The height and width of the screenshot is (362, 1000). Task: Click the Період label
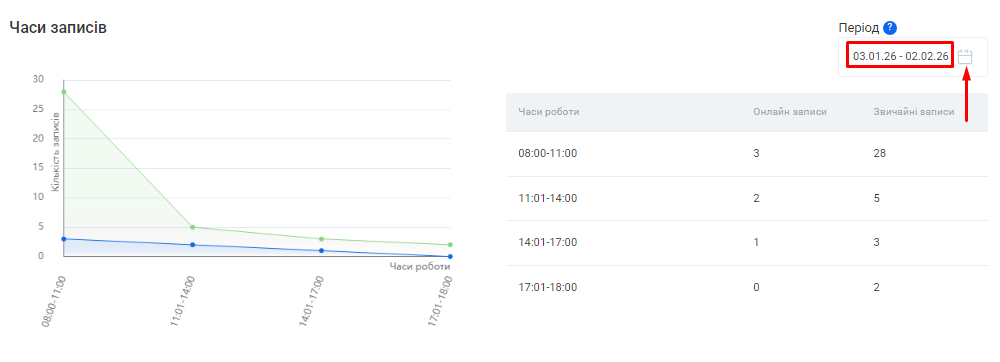(859, 28)
